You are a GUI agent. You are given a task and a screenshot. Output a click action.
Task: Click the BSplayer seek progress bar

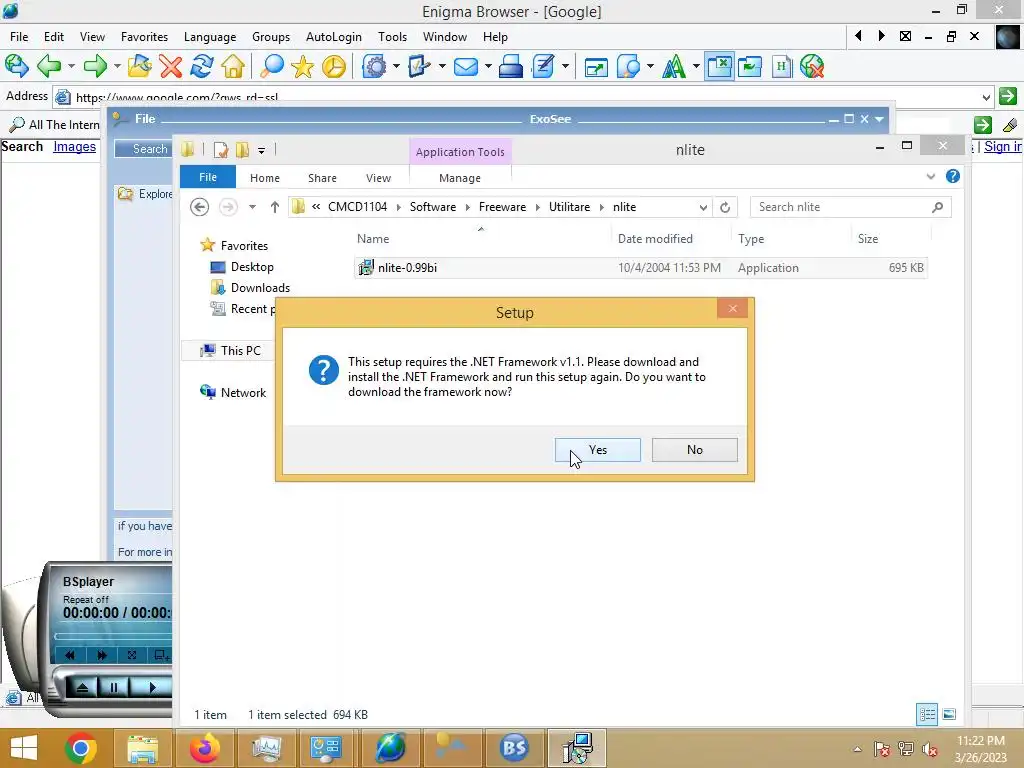(x=112, y=635)
